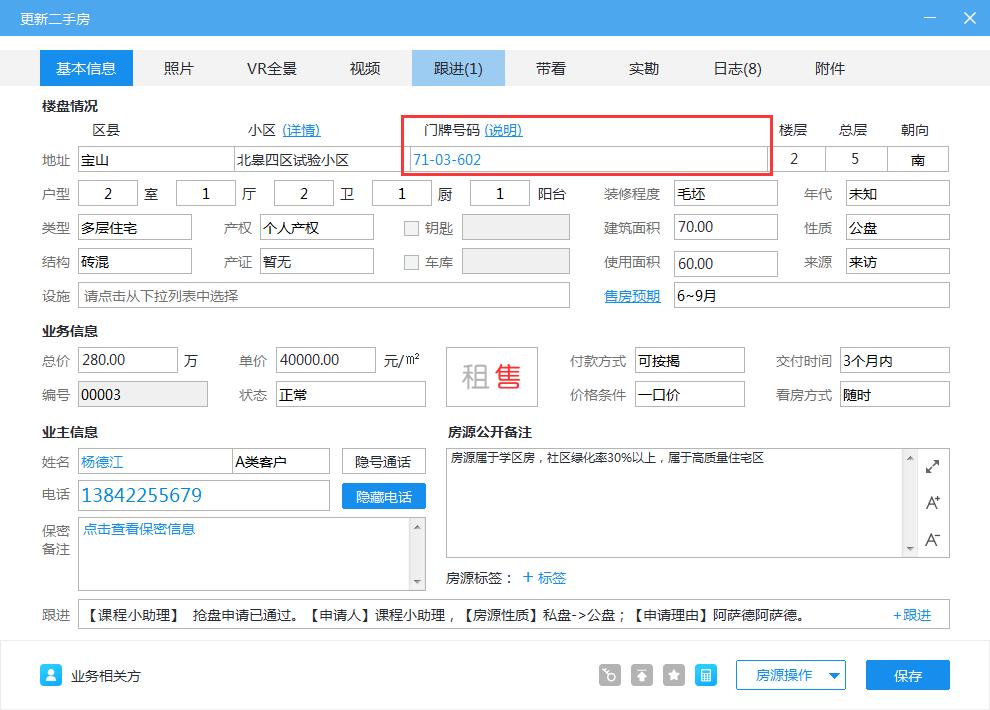Expand the 房源公开备注 panel with the arrows icon
990x710 pixels.
pos(932,465)
